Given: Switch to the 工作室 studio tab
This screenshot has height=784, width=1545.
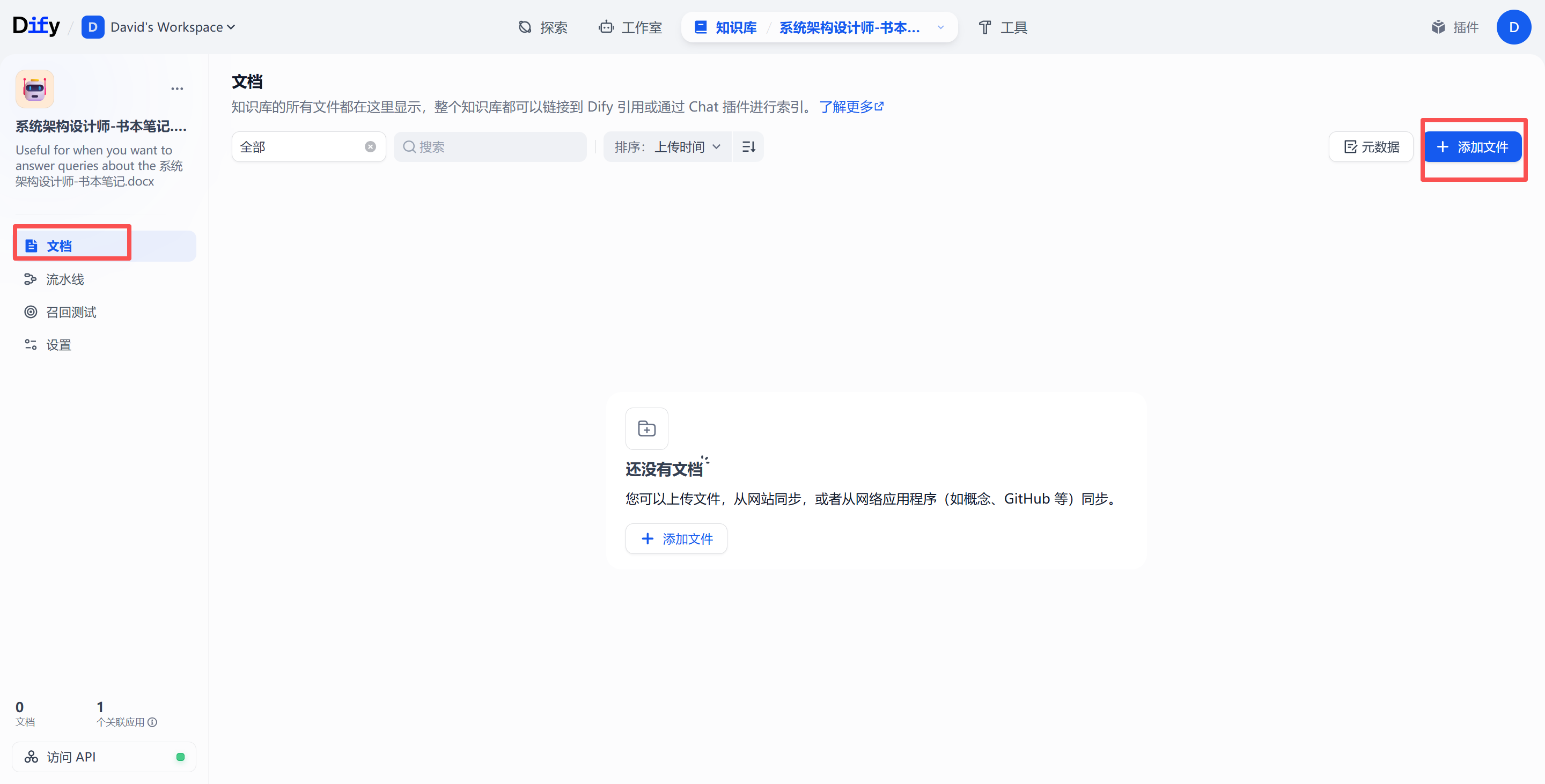Looking at the screenshot, I should click(x=630, y=27).
